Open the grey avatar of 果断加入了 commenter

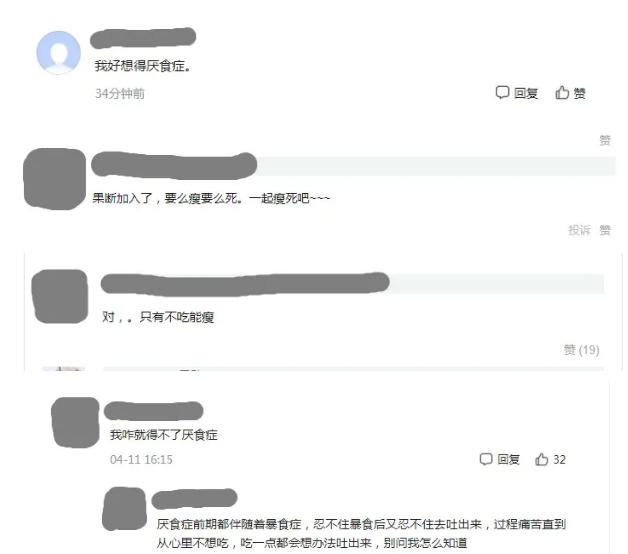pyautogui.click(x=54, y=179)
